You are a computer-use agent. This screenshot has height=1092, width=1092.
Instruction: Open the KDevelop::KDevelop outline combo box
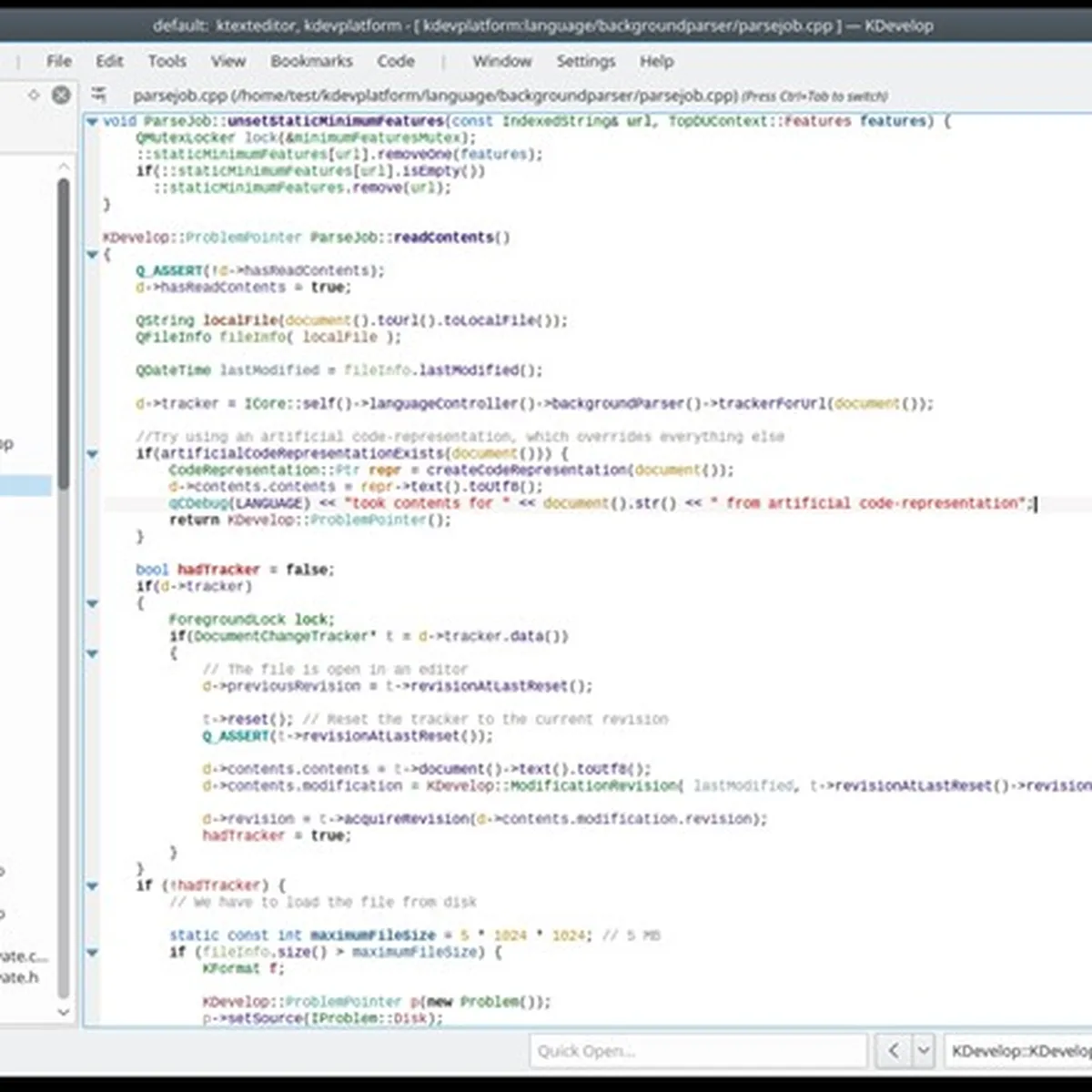click(x=1018, y=1051)
